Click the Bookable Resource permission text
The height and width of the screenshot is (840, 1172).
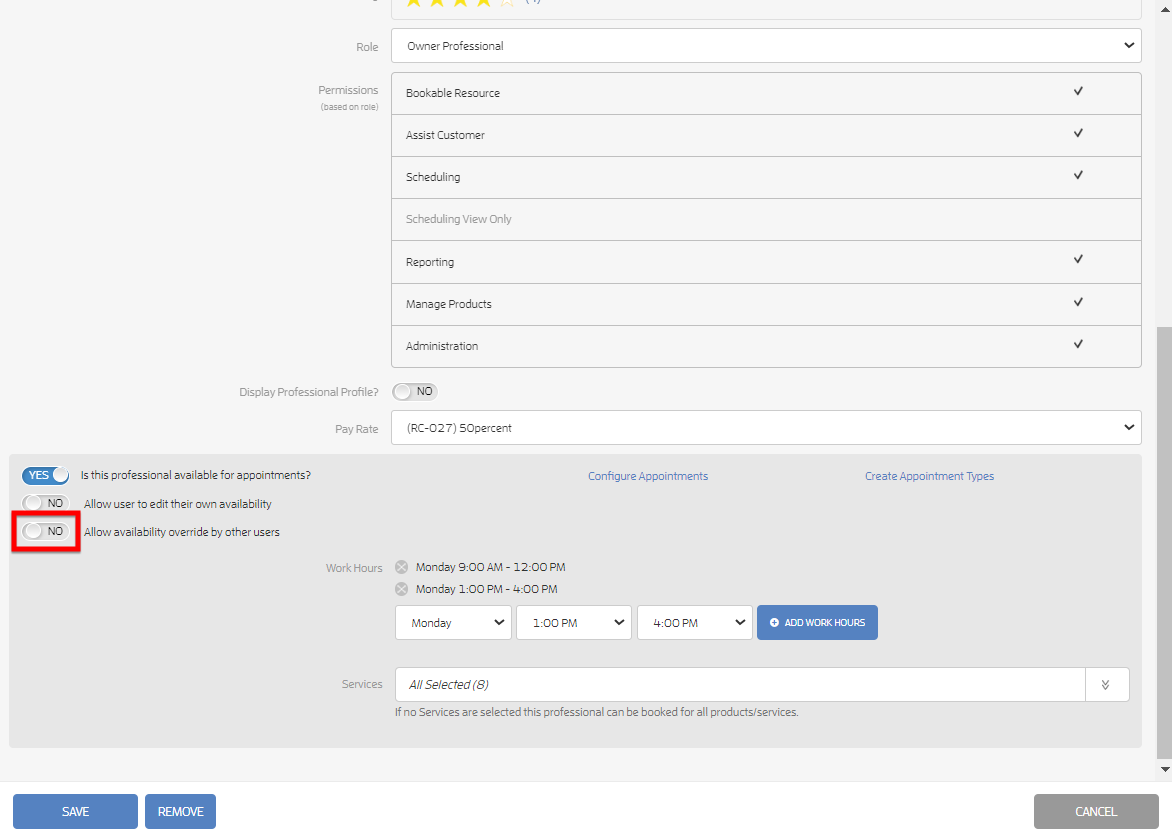point(453,93)
